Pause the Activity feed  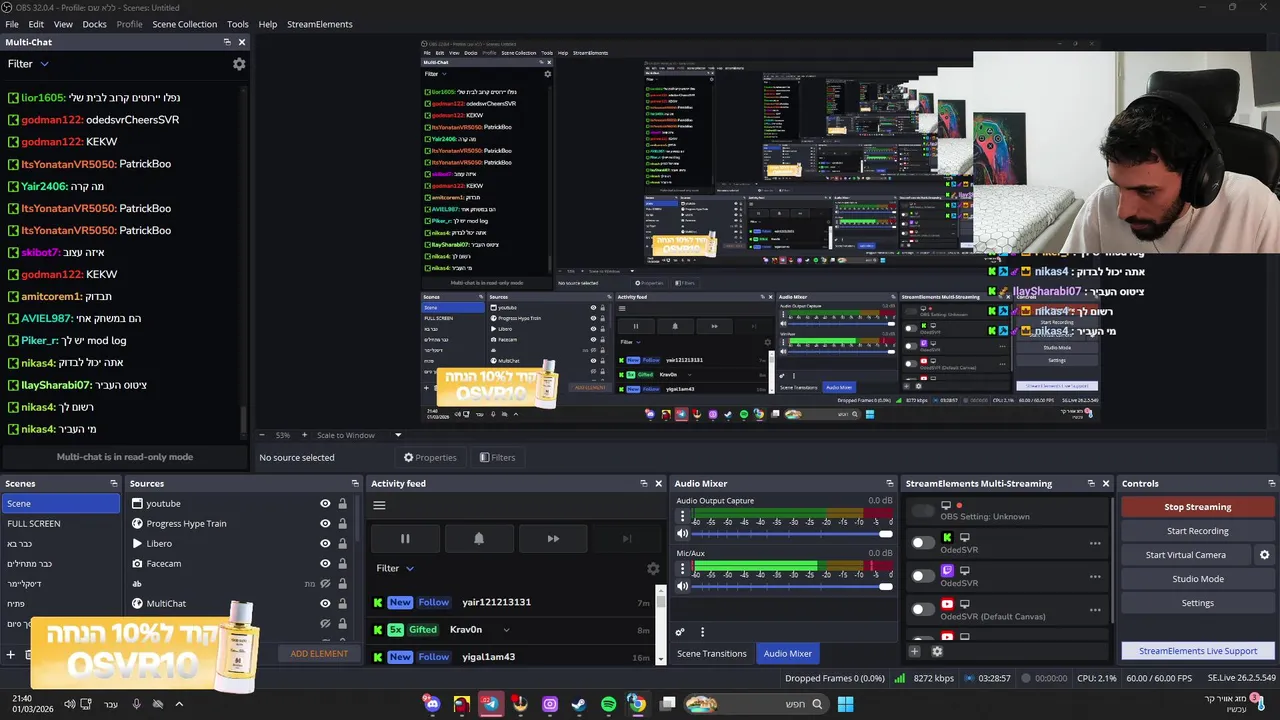click(405, 538)
